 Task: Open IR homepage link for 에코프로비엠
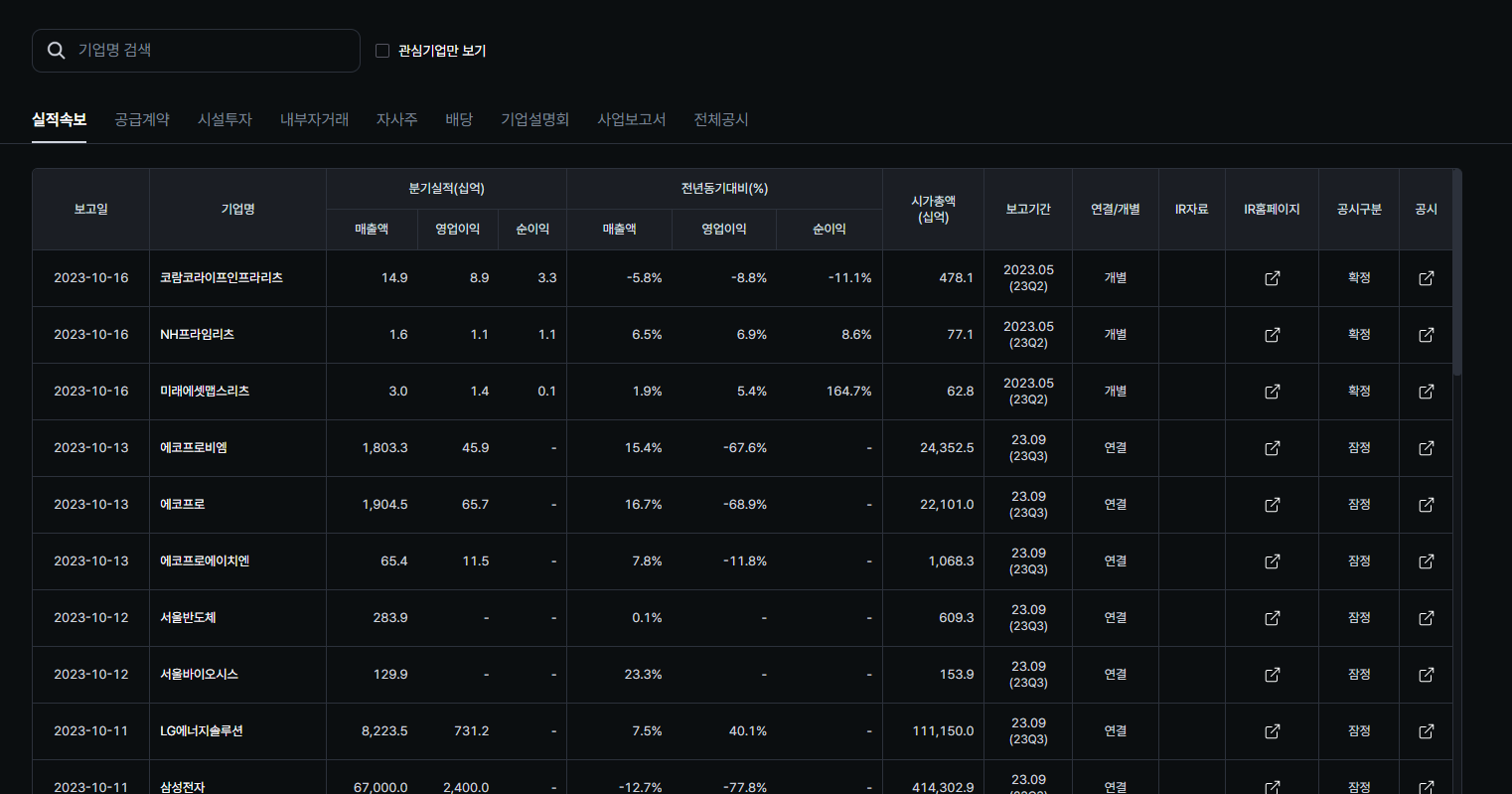[x=1272, y=448]
